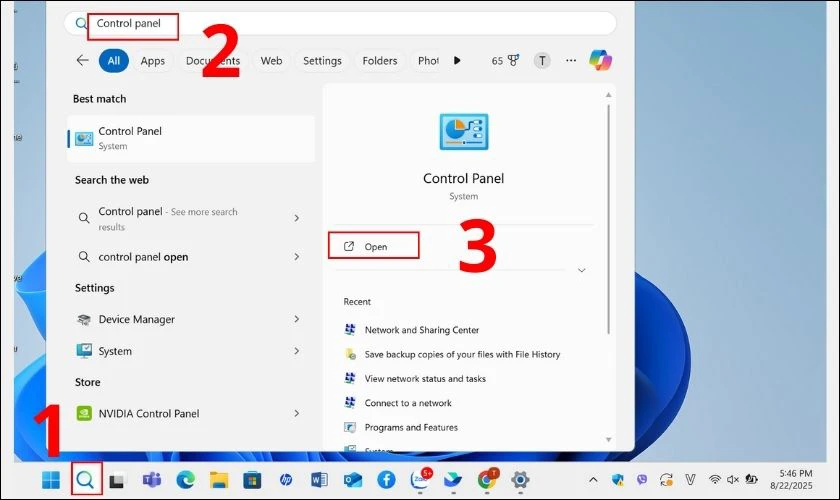
Task: Click the Viber tray icon
Action: (642, 480)
